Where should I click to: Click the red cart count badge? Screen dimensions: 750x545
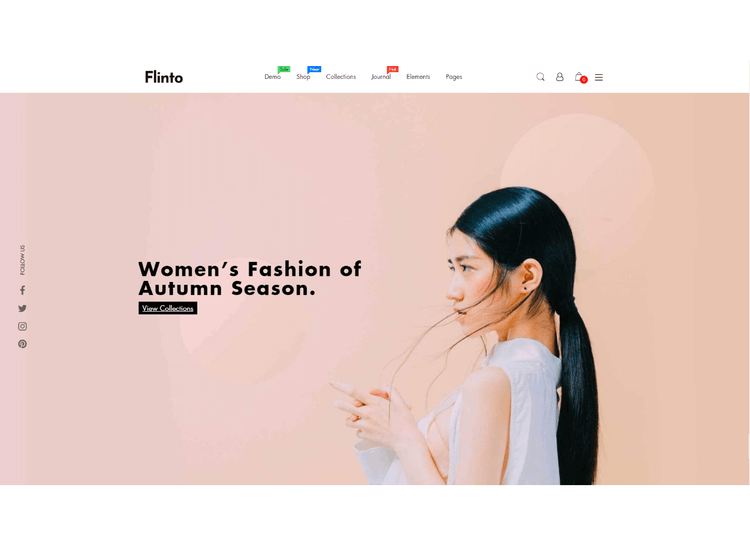point(584,80)
